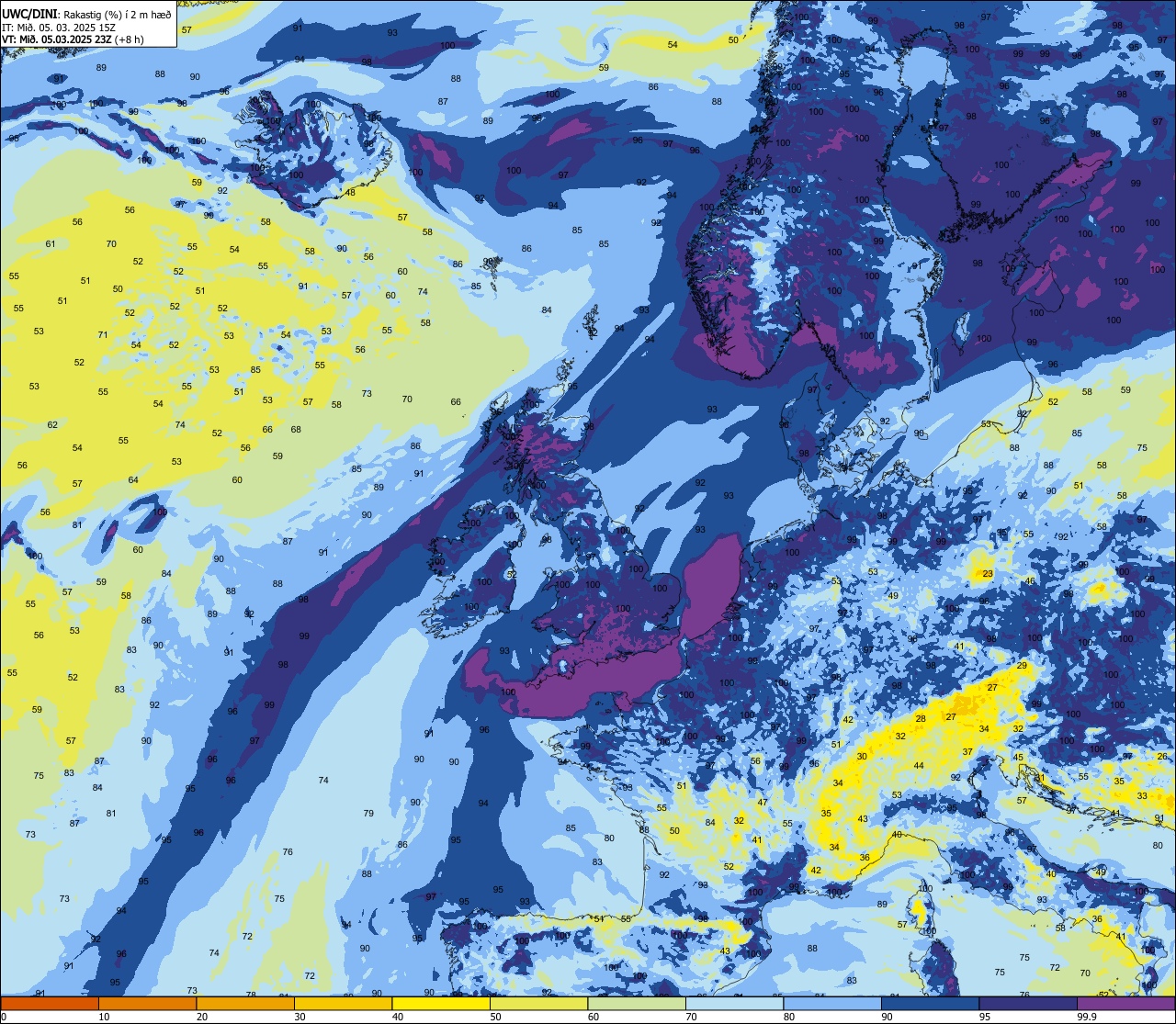Click the map value 44 over northern Italy
1176x1024 pixels.
pyautogui.click(x=919, y=766)
